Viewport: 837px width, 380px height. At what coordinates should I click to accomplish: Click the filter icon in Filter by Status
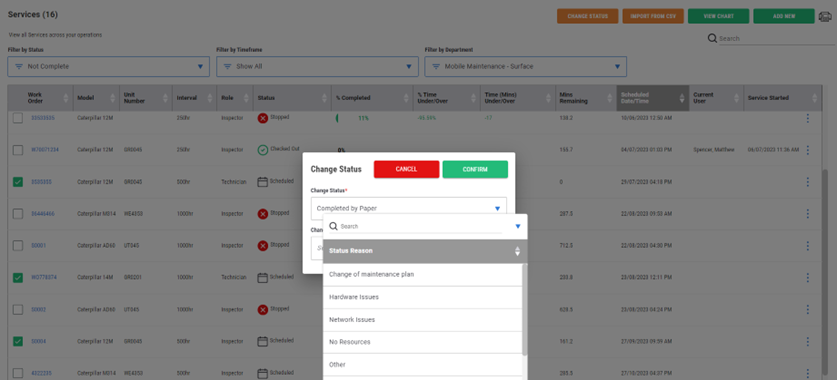[x=19, y=67]
